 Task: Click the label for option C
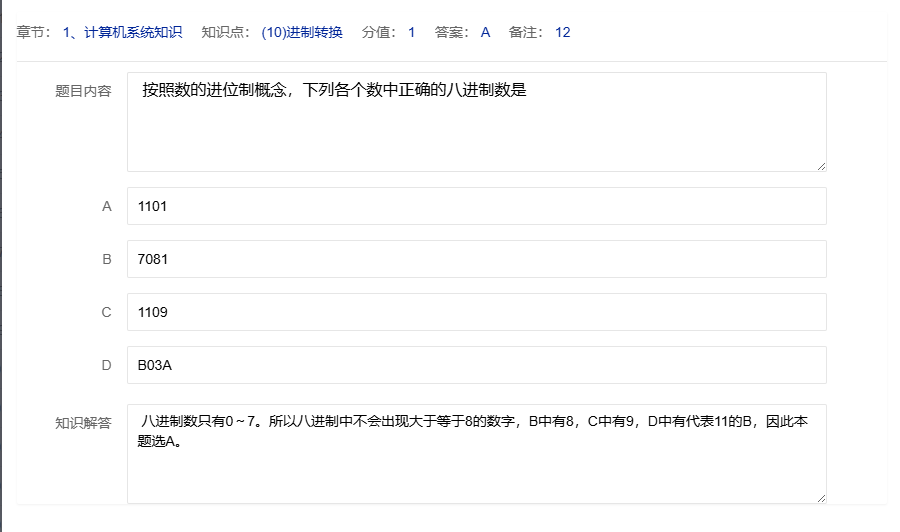pyautogui.click(x=107, y=312)
